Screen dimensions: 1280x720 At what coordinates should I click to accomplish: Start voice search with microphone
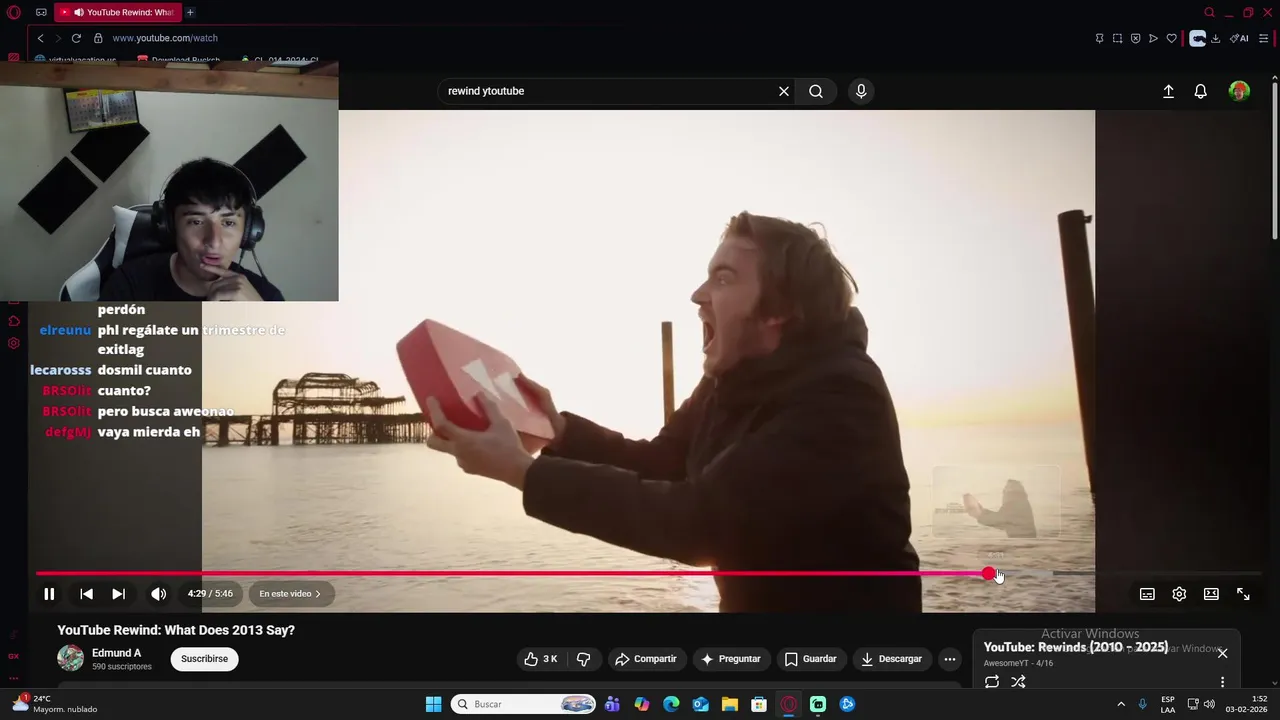click(861, 91)
